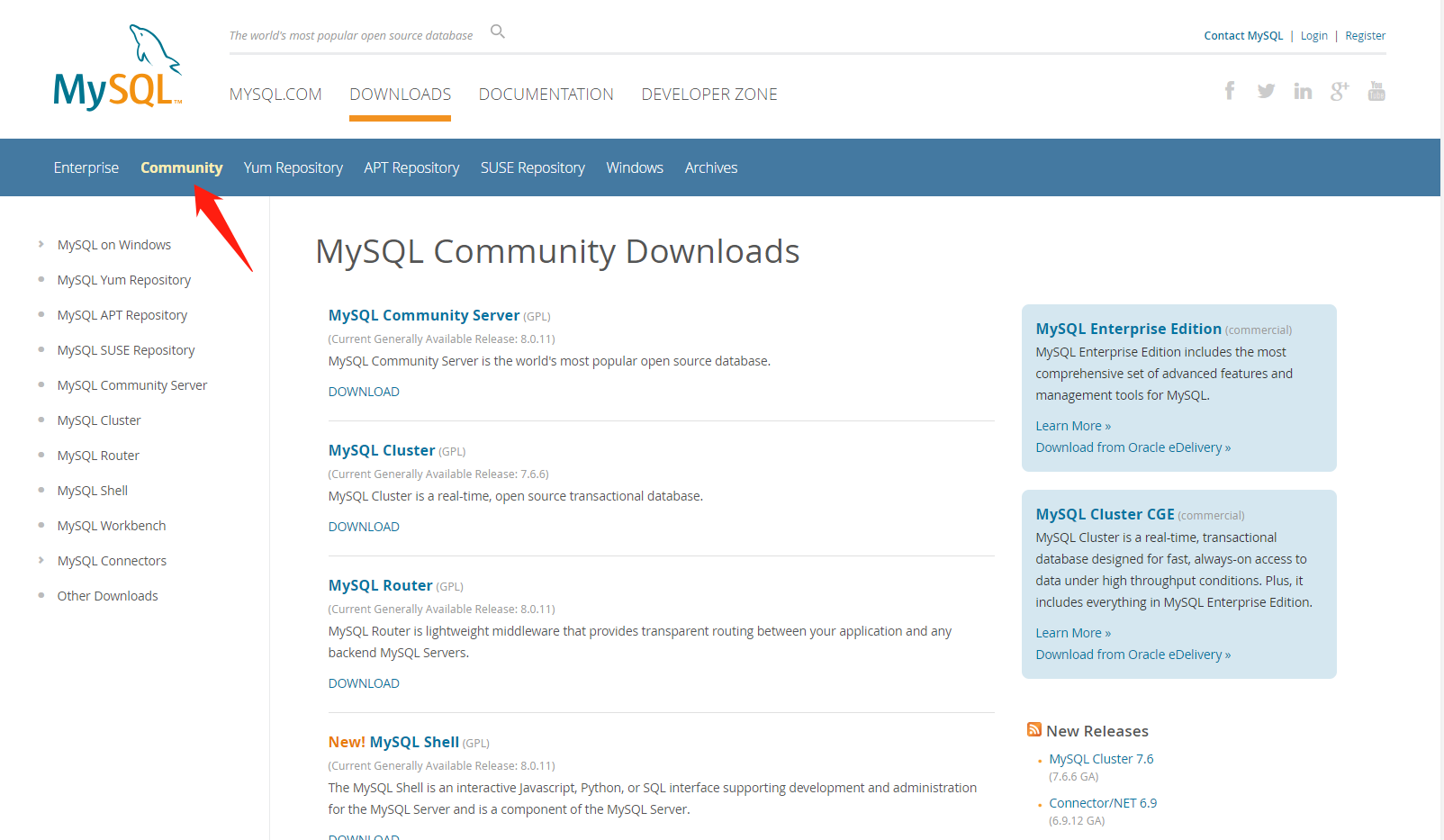Switch to Enterprise submenu item
Screen dimensions: 1444x840
86,167
